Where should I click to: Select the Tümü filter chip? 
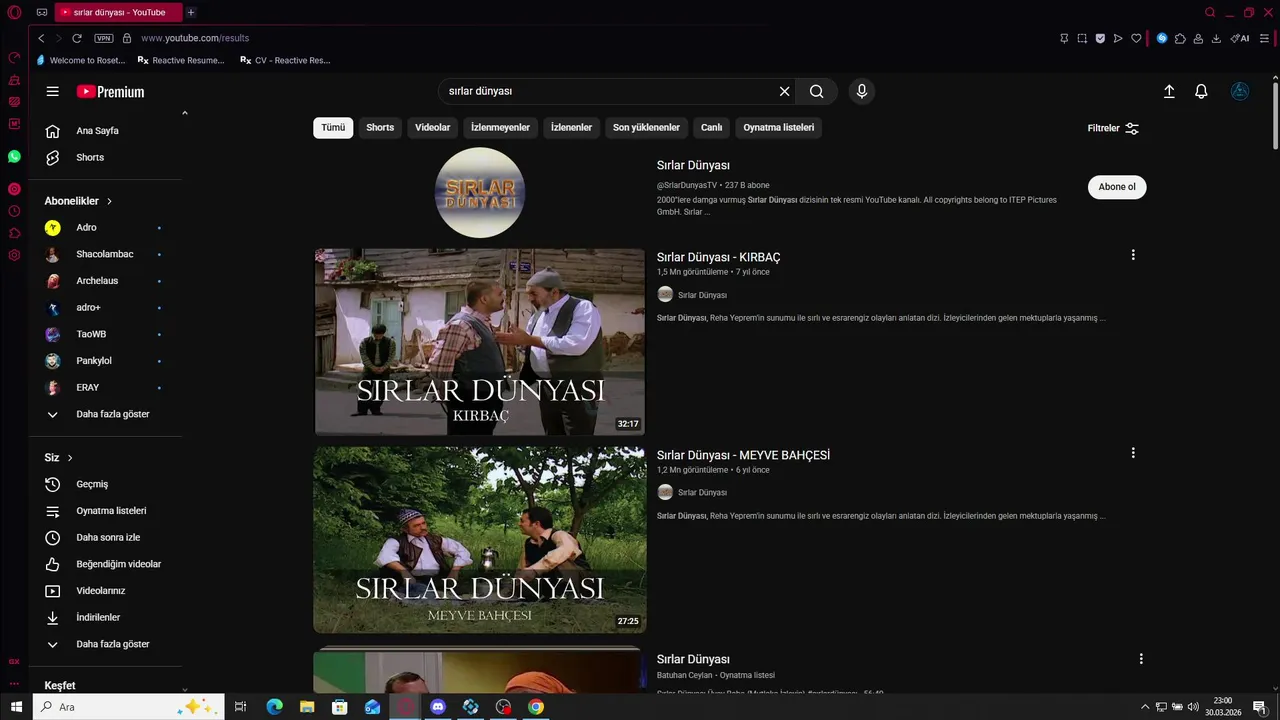point(333,128)
